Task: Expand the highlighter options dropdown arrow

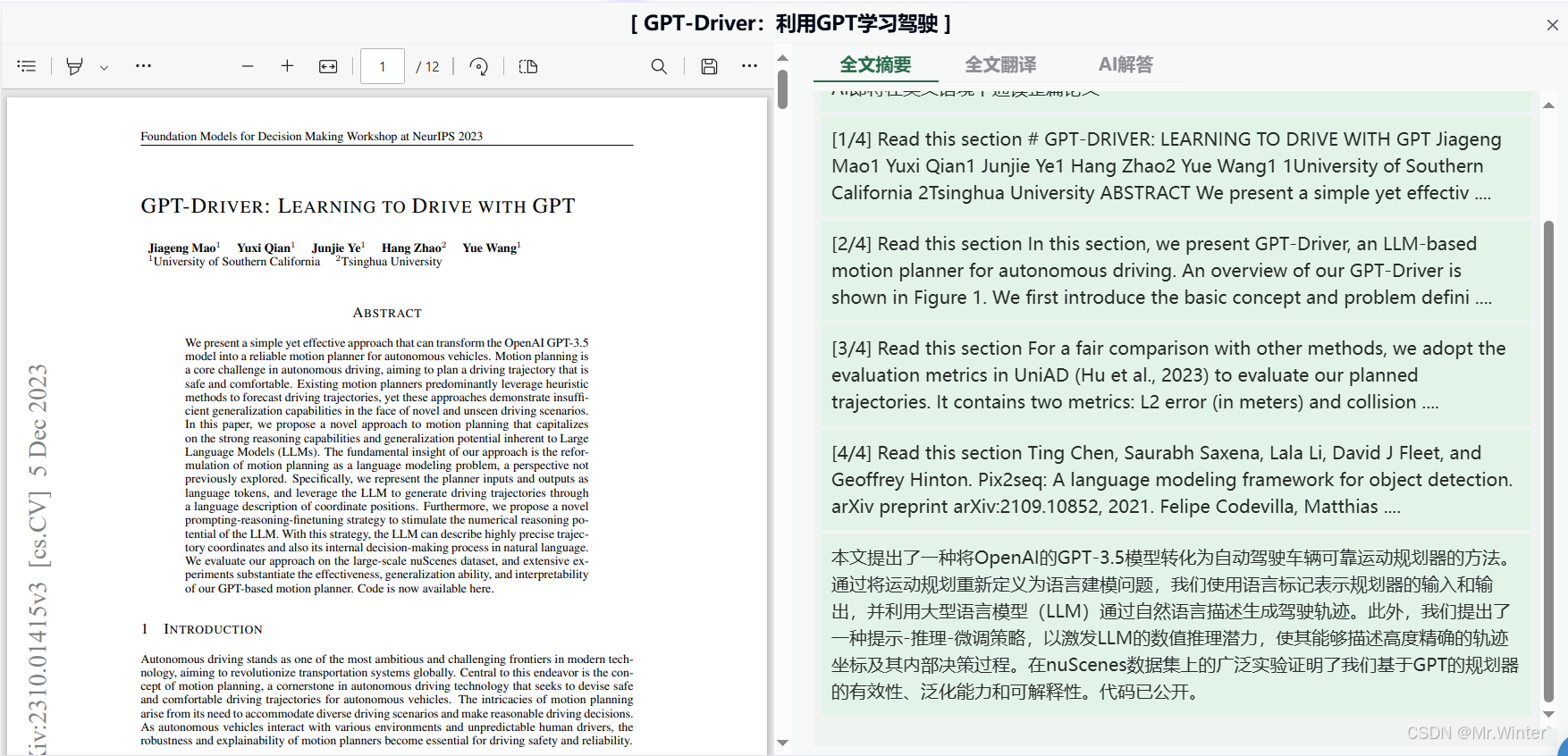Action: (104, 67)
